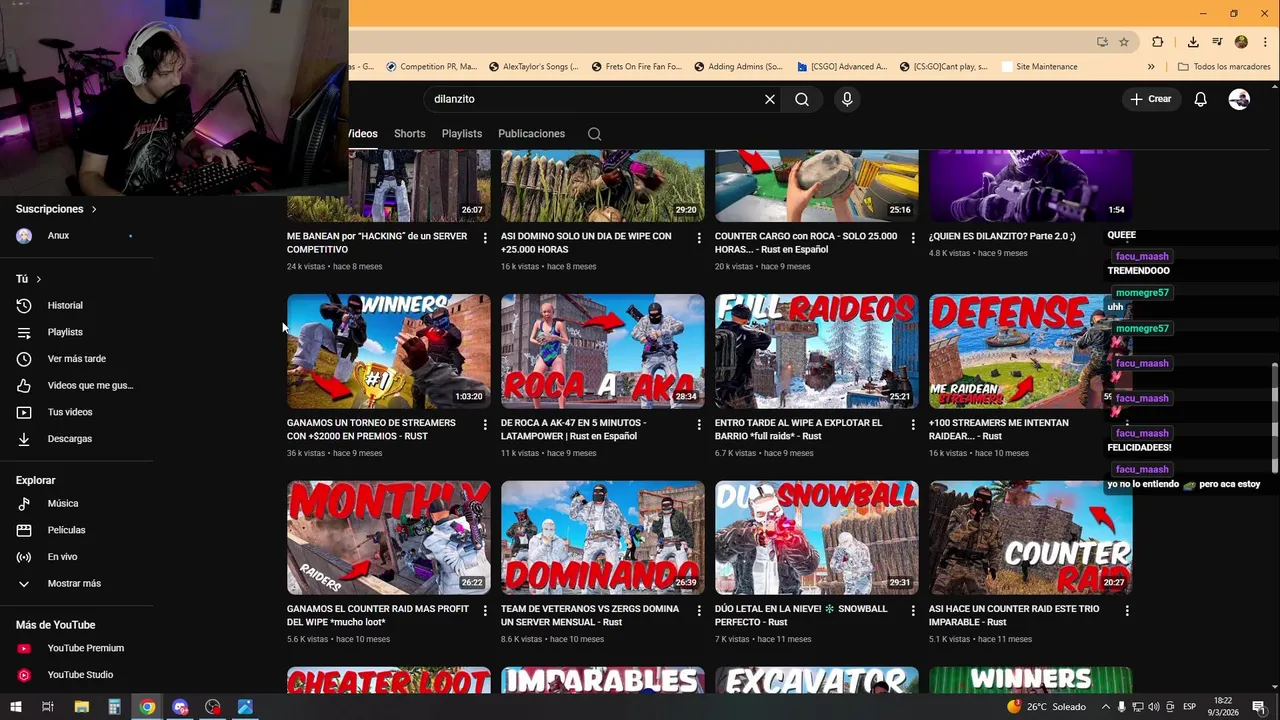
Task: Play the ROCA A AKA thumbnail video
Action: pos(602,351)
